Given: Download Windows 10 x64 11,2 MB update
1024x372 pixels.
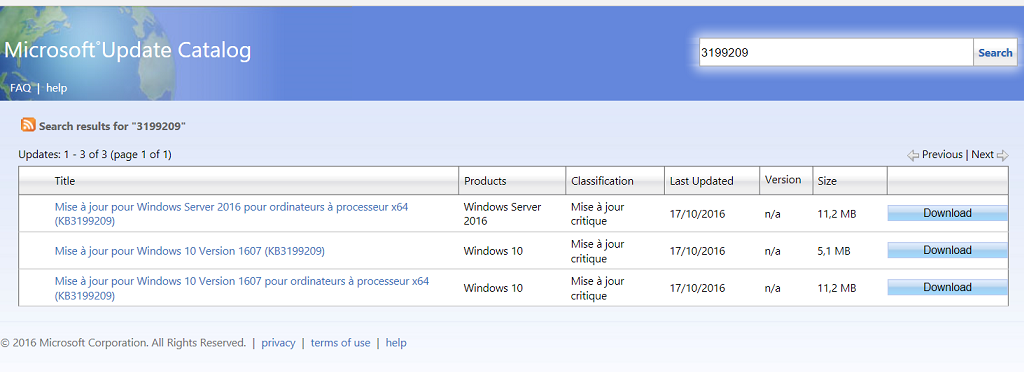Looking at the screenshot, I should coord(947,287).
